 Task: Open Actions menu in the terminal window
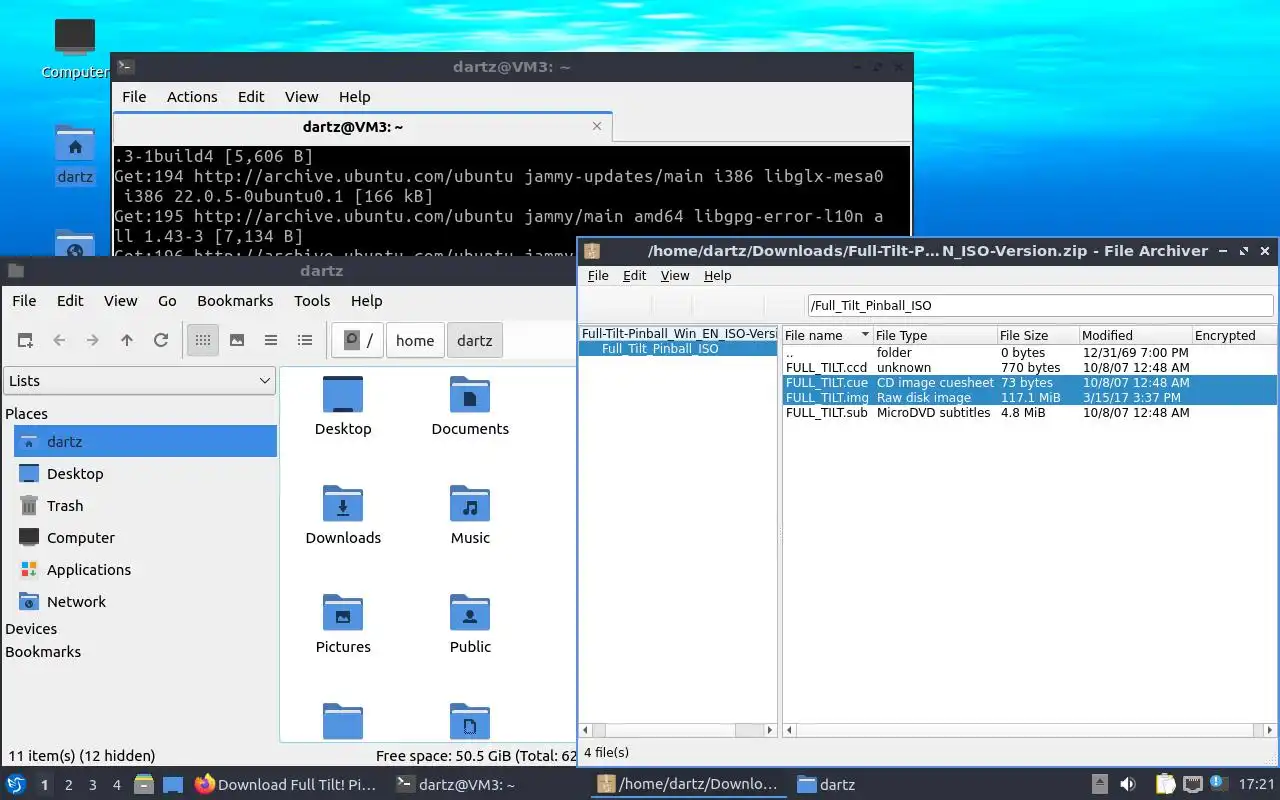[192, 96]
